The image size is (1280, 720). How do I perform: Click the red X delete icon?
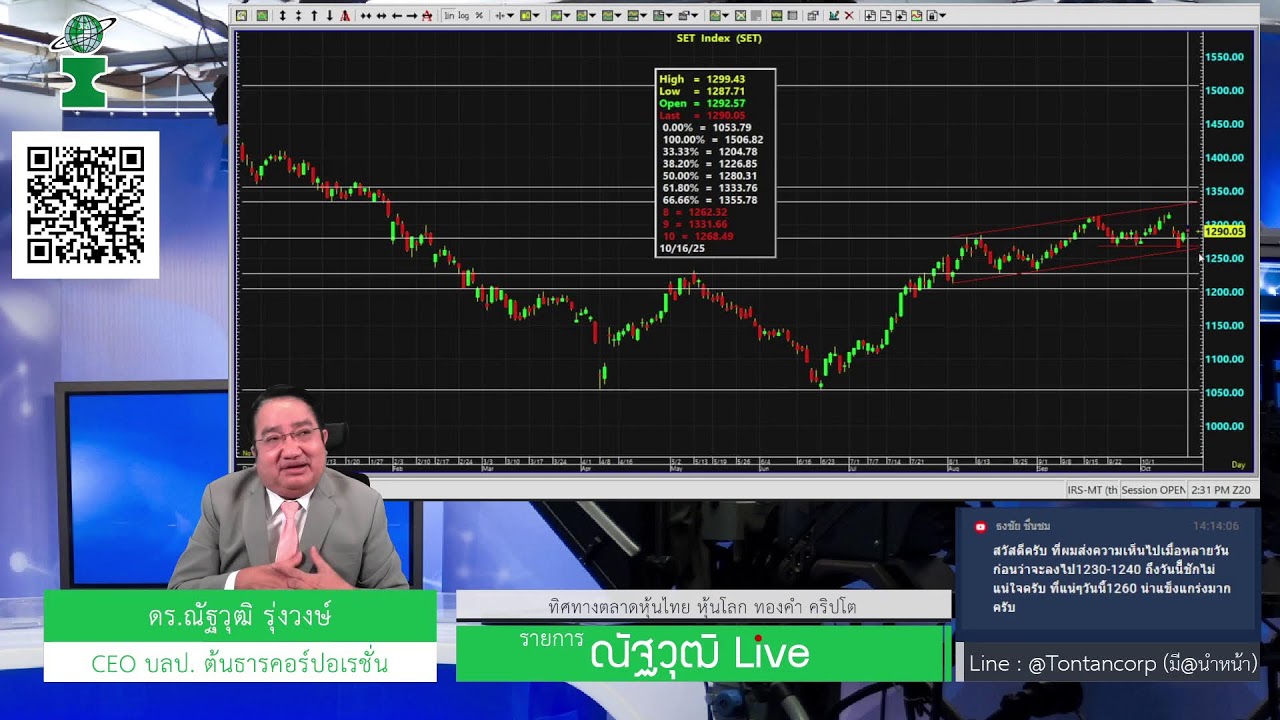(x=849, y=16)
